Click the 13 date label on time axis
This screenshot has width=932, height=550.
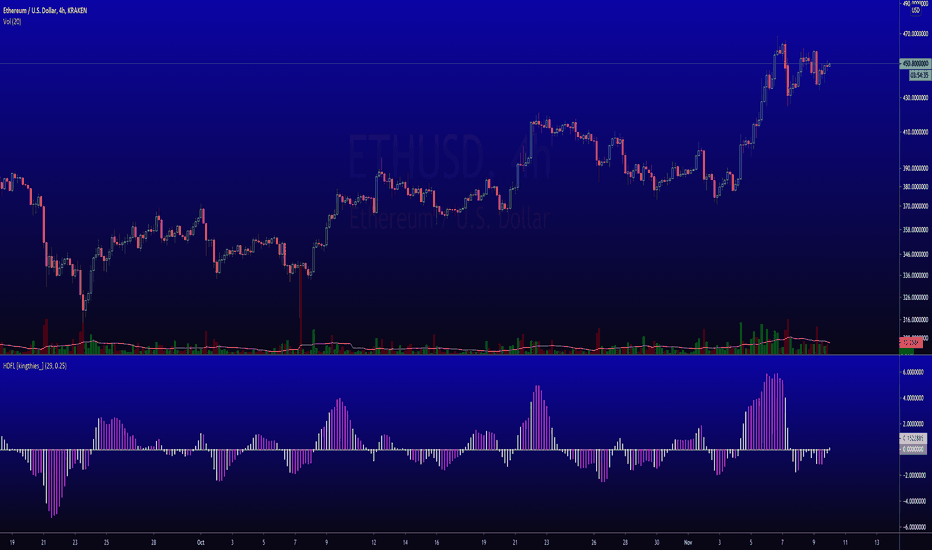pos(877,542)
